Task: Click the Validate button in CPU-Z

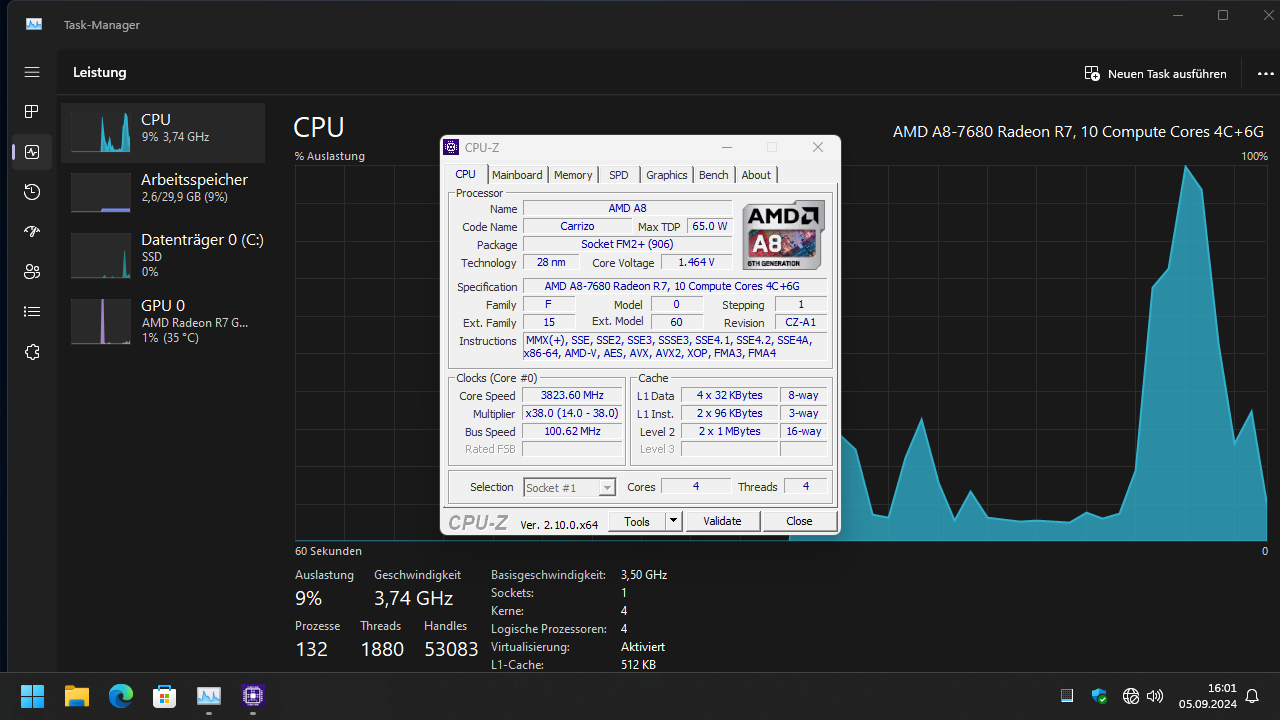Action: [722, 520]
